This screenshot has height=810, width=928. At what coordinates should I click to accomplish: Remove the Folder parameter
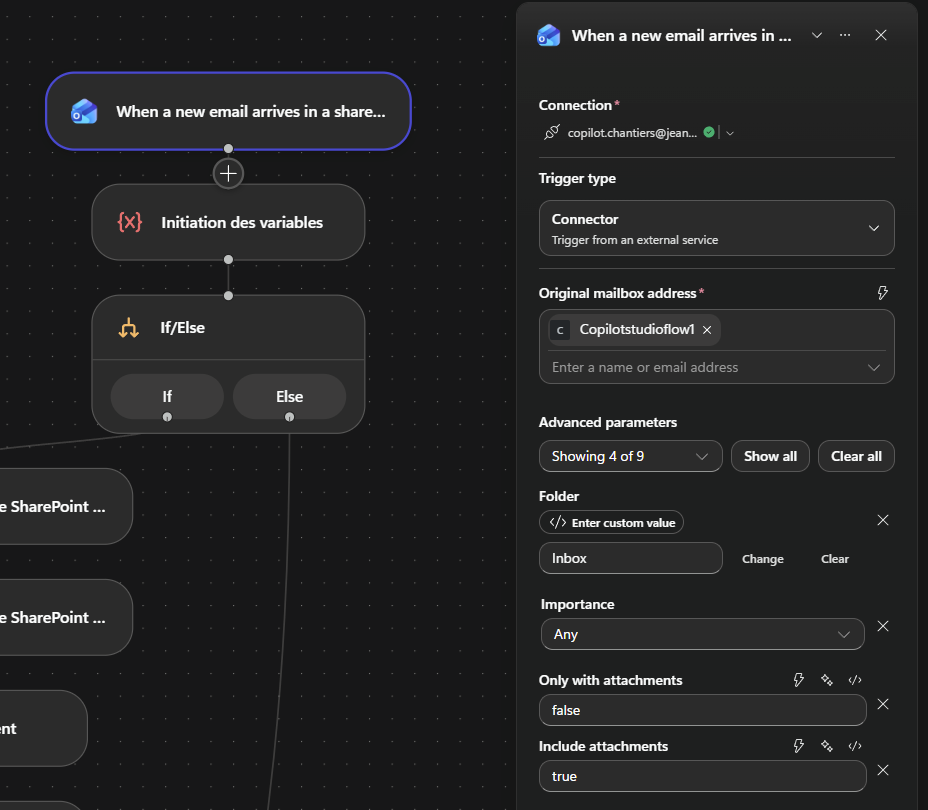[883, 520]
